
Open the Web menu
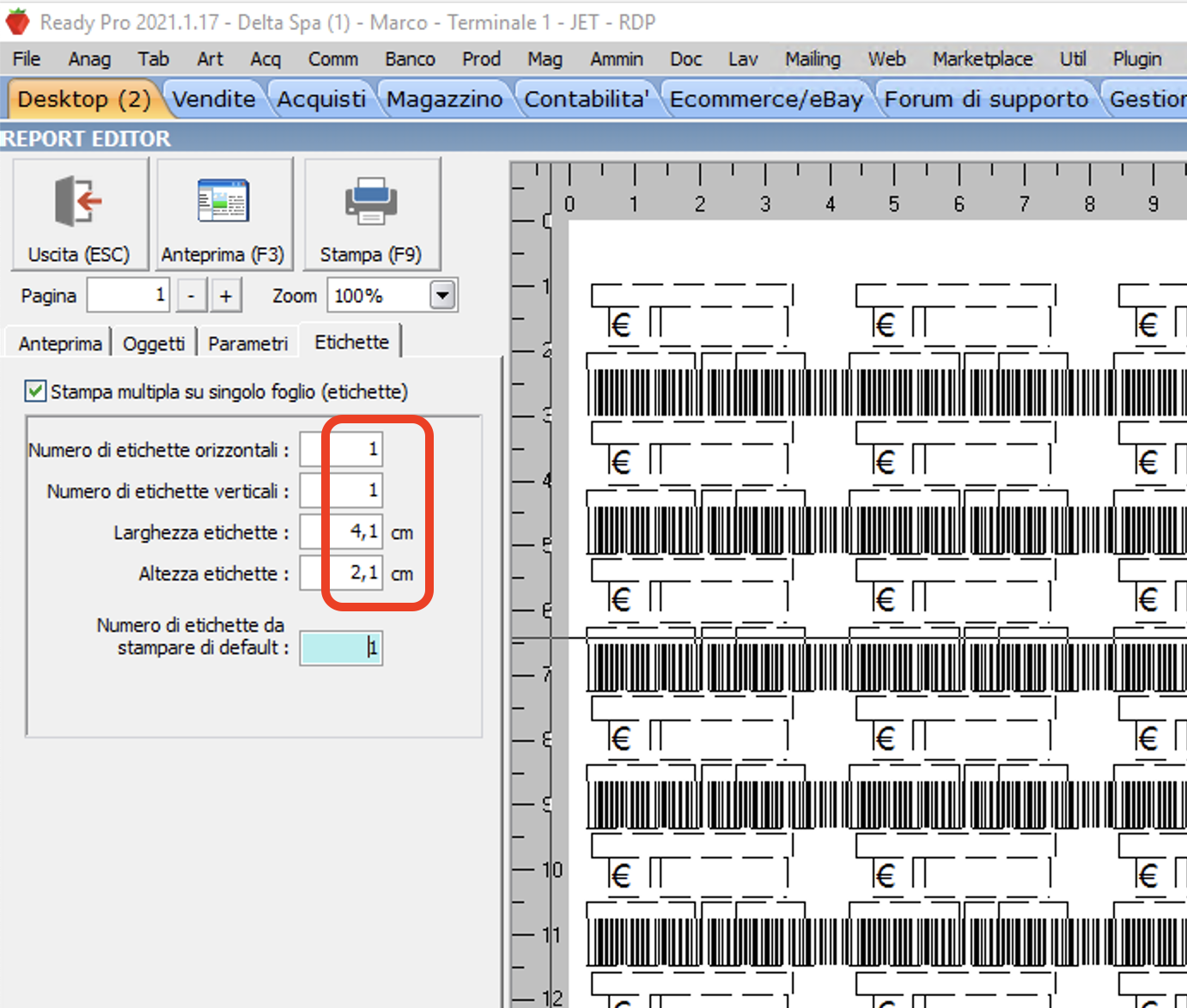point(886,59)
